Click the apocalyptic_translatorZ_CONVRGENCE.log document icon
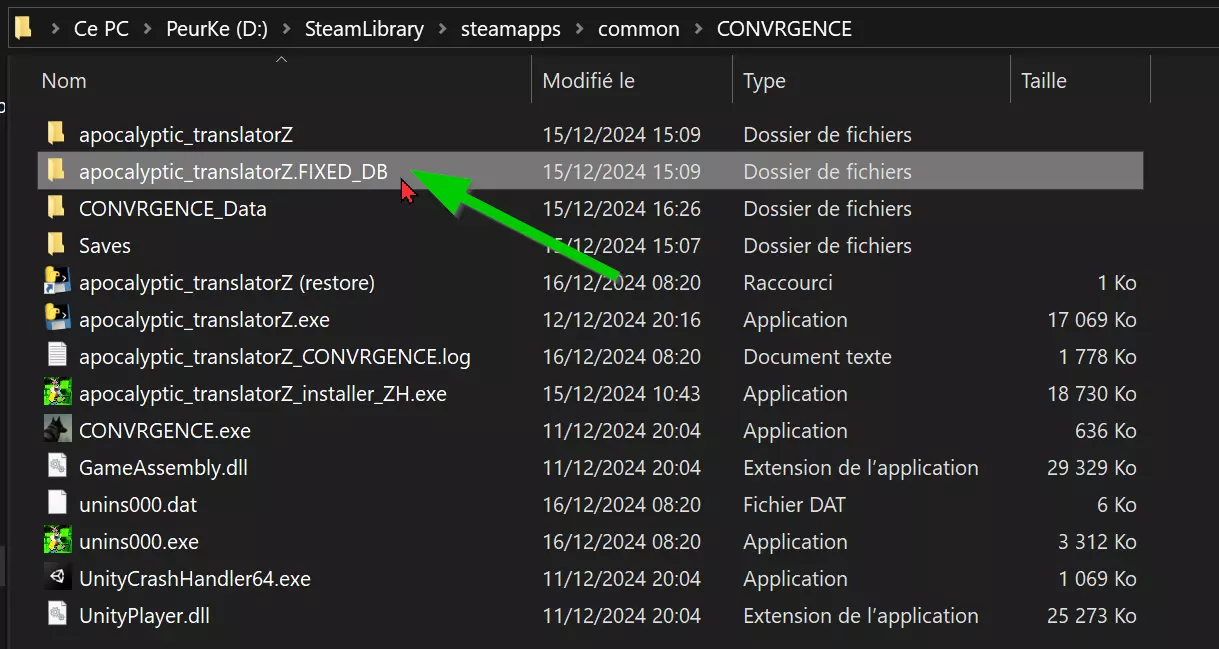This screenshot has height=649, width=1219. pyautogui.click(x=57, y=356)
